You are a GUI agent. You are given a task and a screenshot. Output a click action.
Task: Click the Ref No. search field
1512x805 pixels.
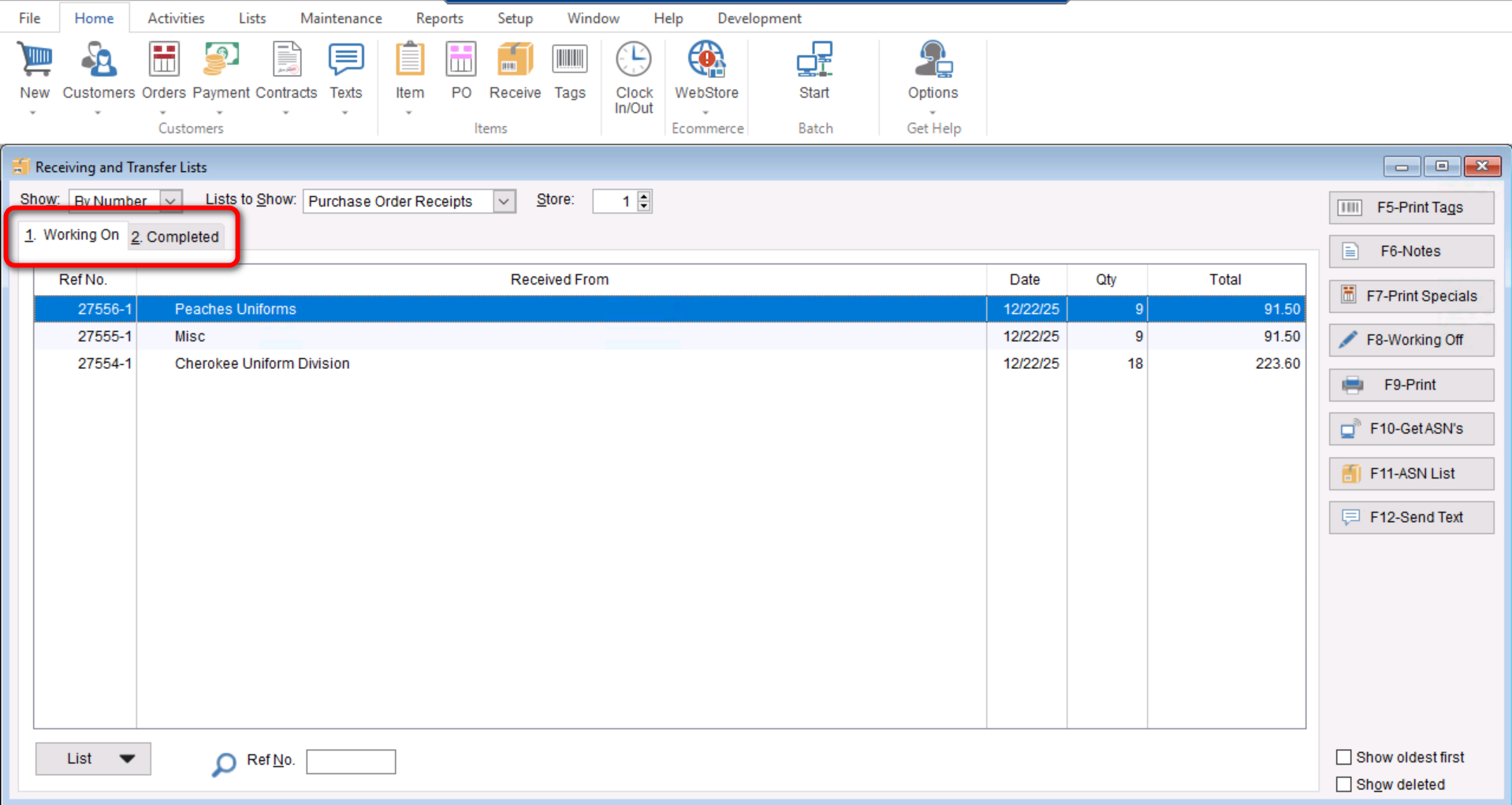tap(351, 762)
